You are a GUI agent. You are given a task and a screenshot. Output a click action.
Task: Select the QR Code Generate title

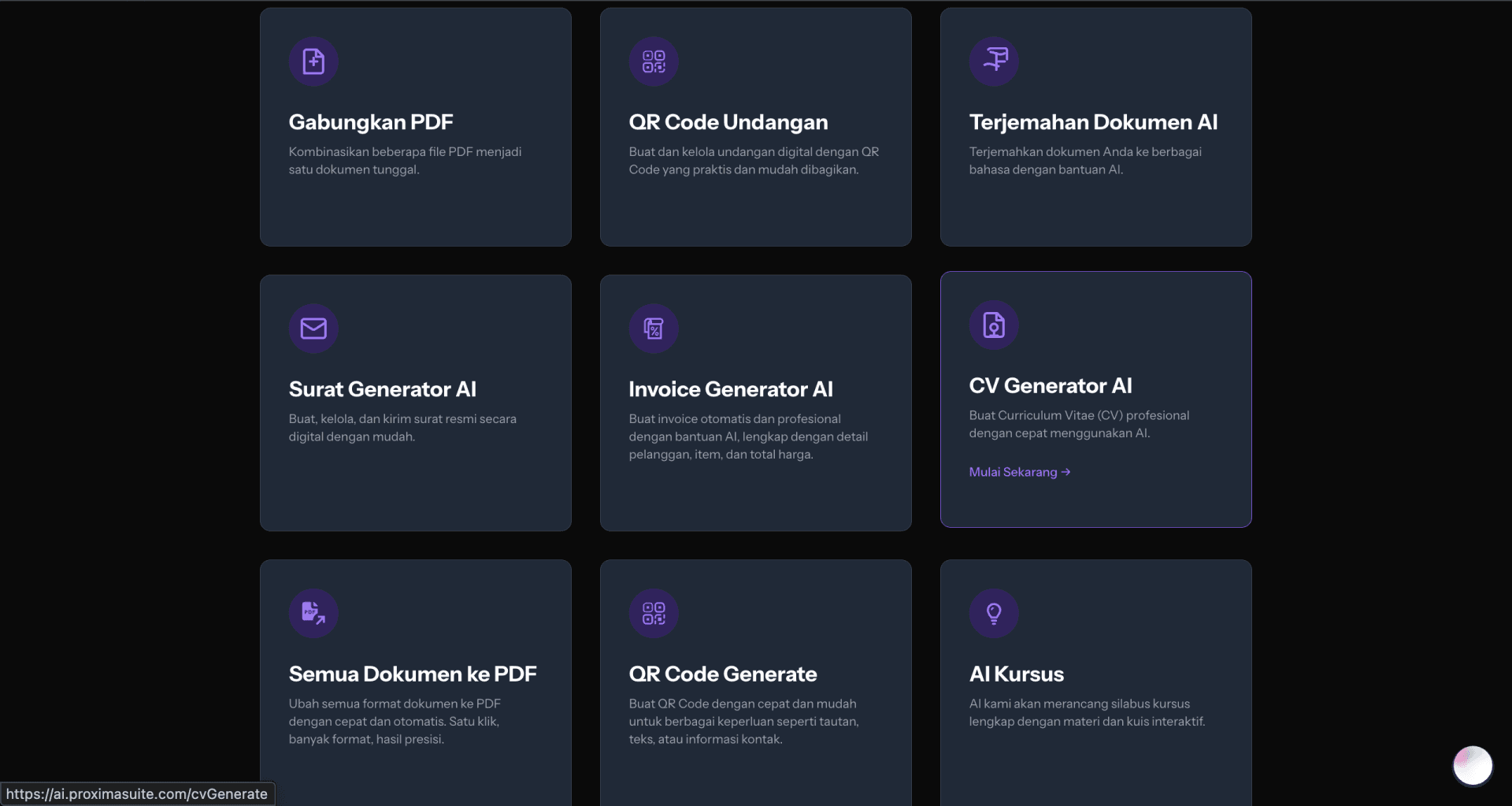pyautogui.click(x=723, y=674)
